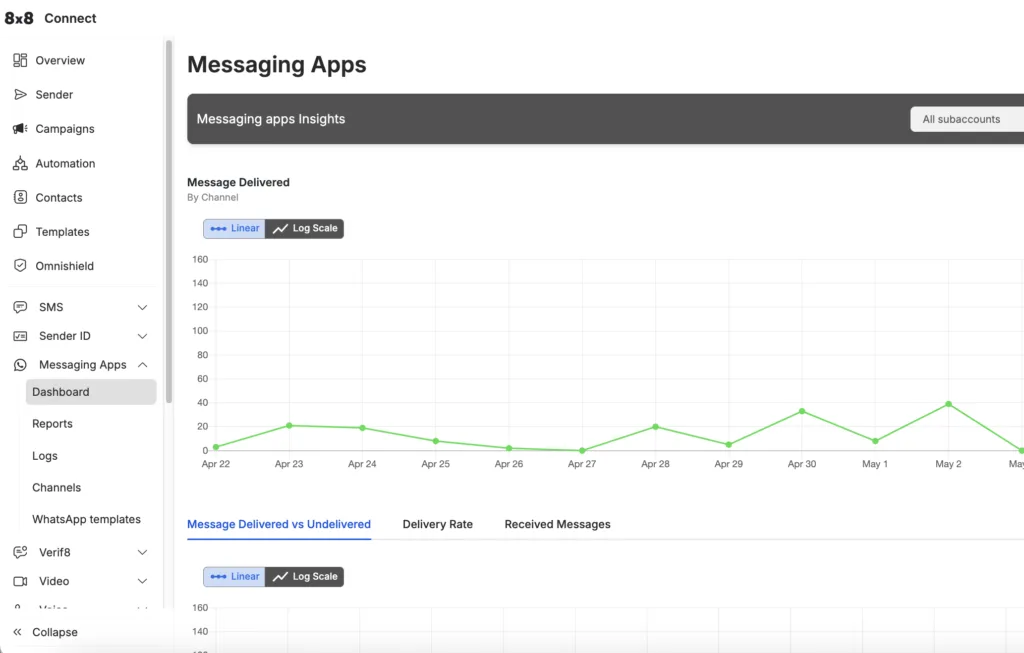The height and width of the screenshot is (653, 1024).
Task: Select Dashboard under Messaging Apps
Action: (x=91, y=392)
